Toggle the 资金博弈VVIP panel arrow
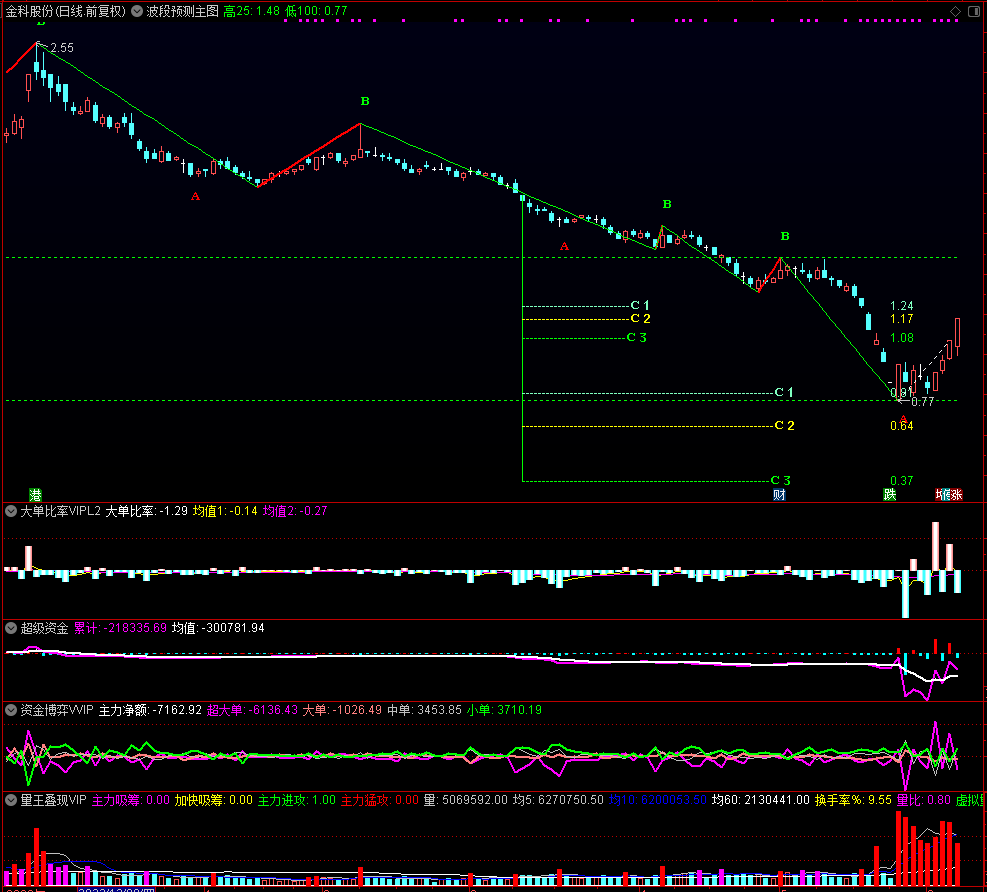The height and width of the screenshot is (892, 987). coord(11,710)
